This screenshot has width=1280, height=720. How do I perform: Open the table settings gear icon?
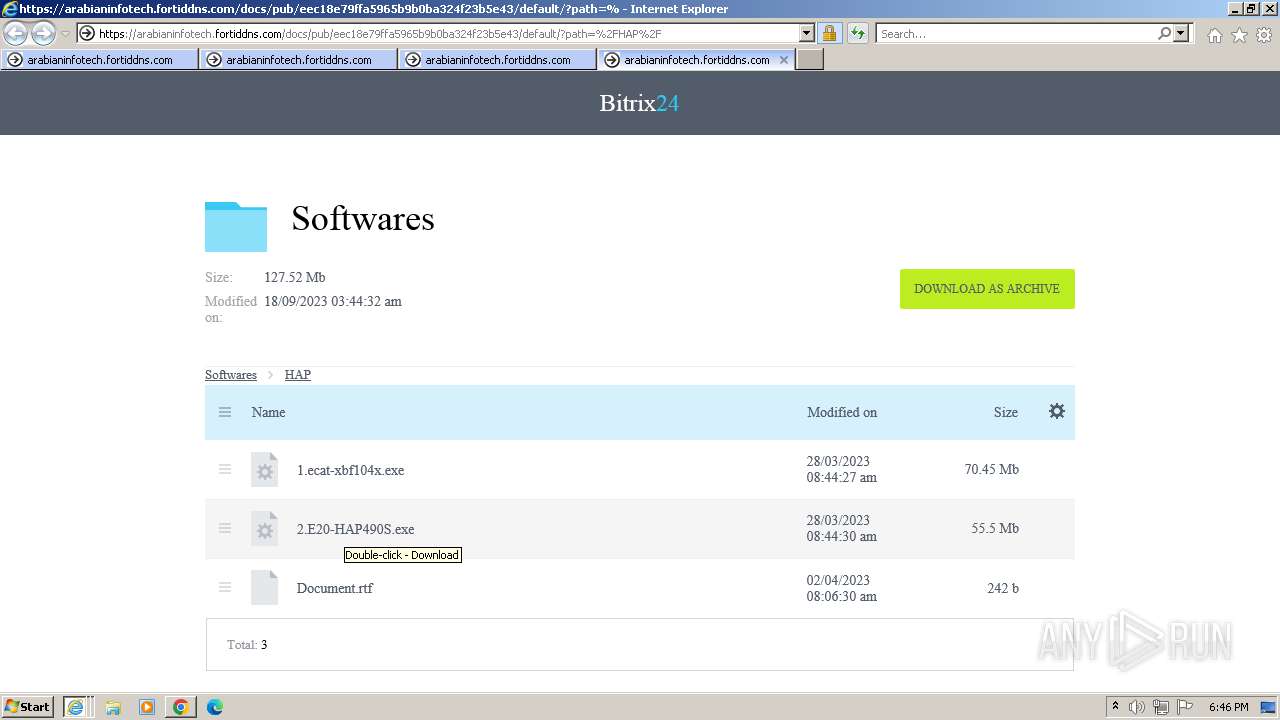(1057, 411)
